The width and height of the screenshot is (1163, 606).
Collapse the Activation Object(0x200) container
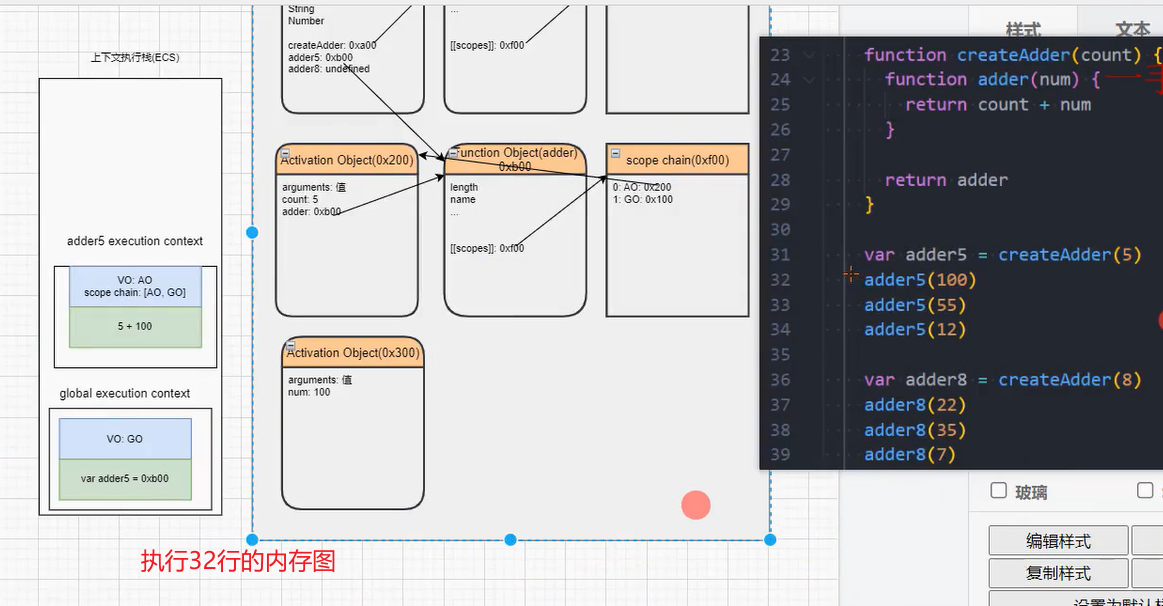[286, 153]
